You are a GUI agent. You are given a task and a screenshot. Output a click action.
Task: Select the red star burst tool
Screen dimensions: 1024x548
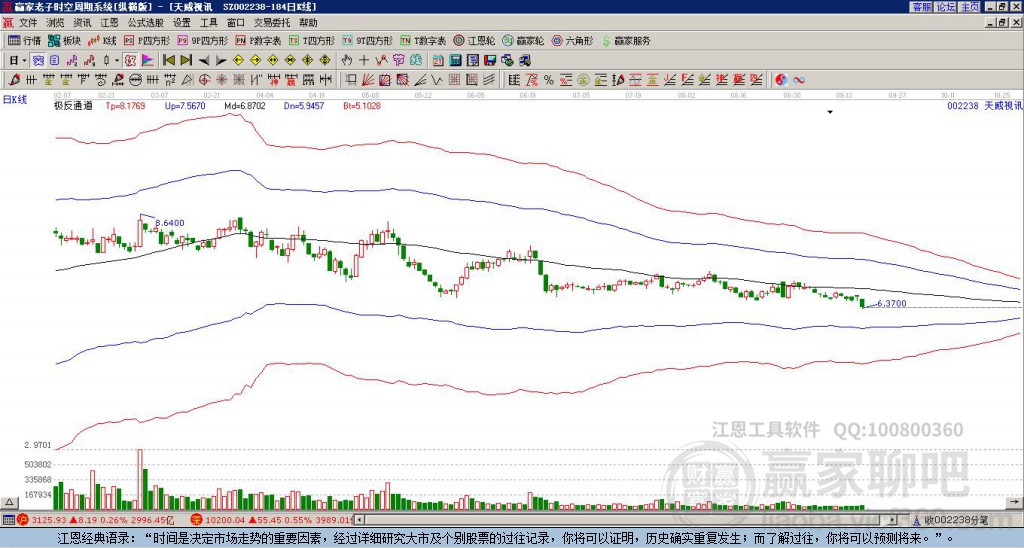click(221, 80)
